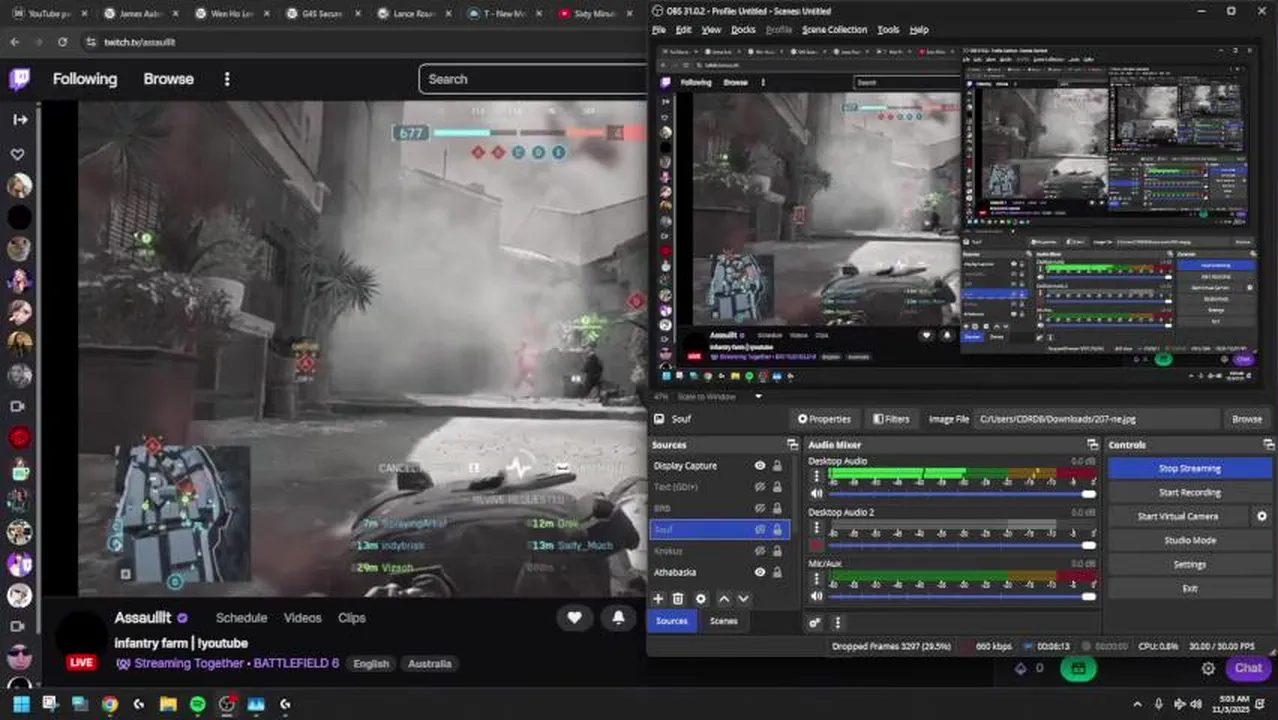Click the Twitch search field
Viewport: 1278px width, 720px height.
(534, 79)
